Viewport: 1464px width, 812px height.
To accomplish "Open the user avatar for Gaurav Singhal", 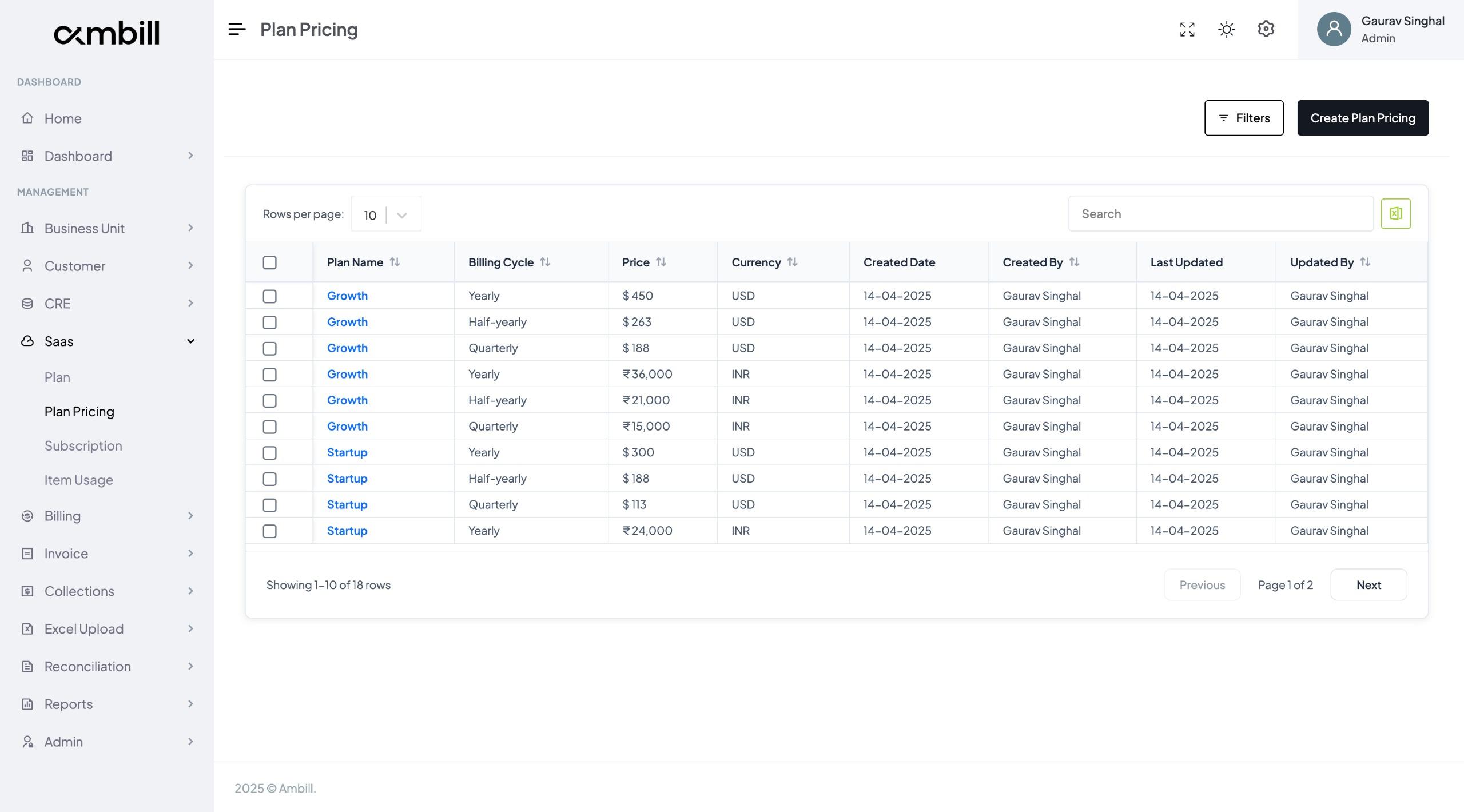I will click(1334, 29).
